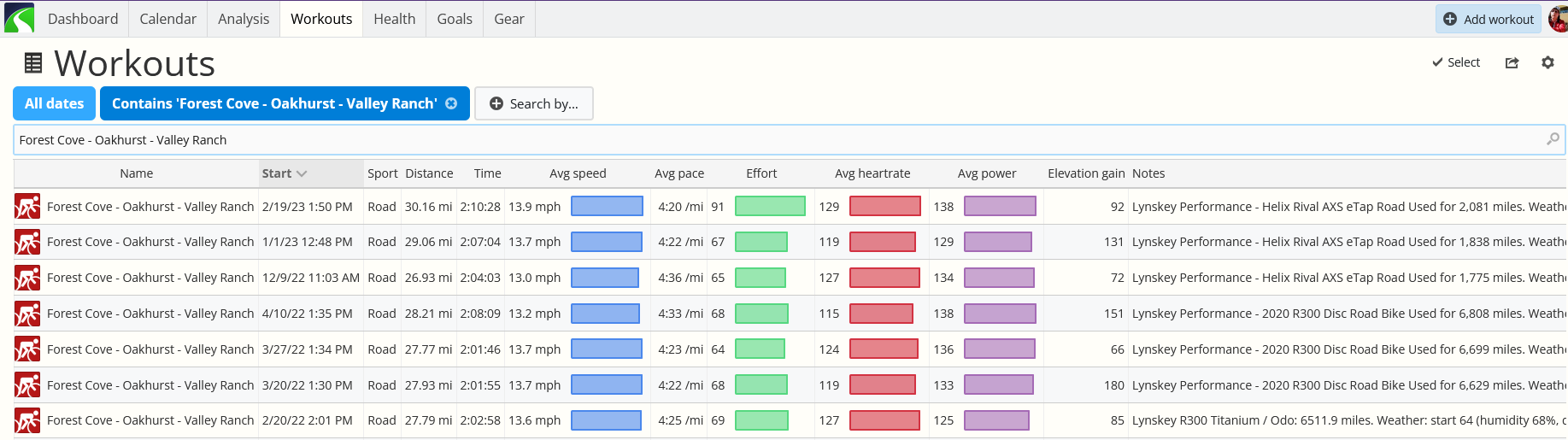Image resolution: width=1568 pixels, height=440 pixels.
Task: Open the All dates range selector
Action: [x=54, y=103]
